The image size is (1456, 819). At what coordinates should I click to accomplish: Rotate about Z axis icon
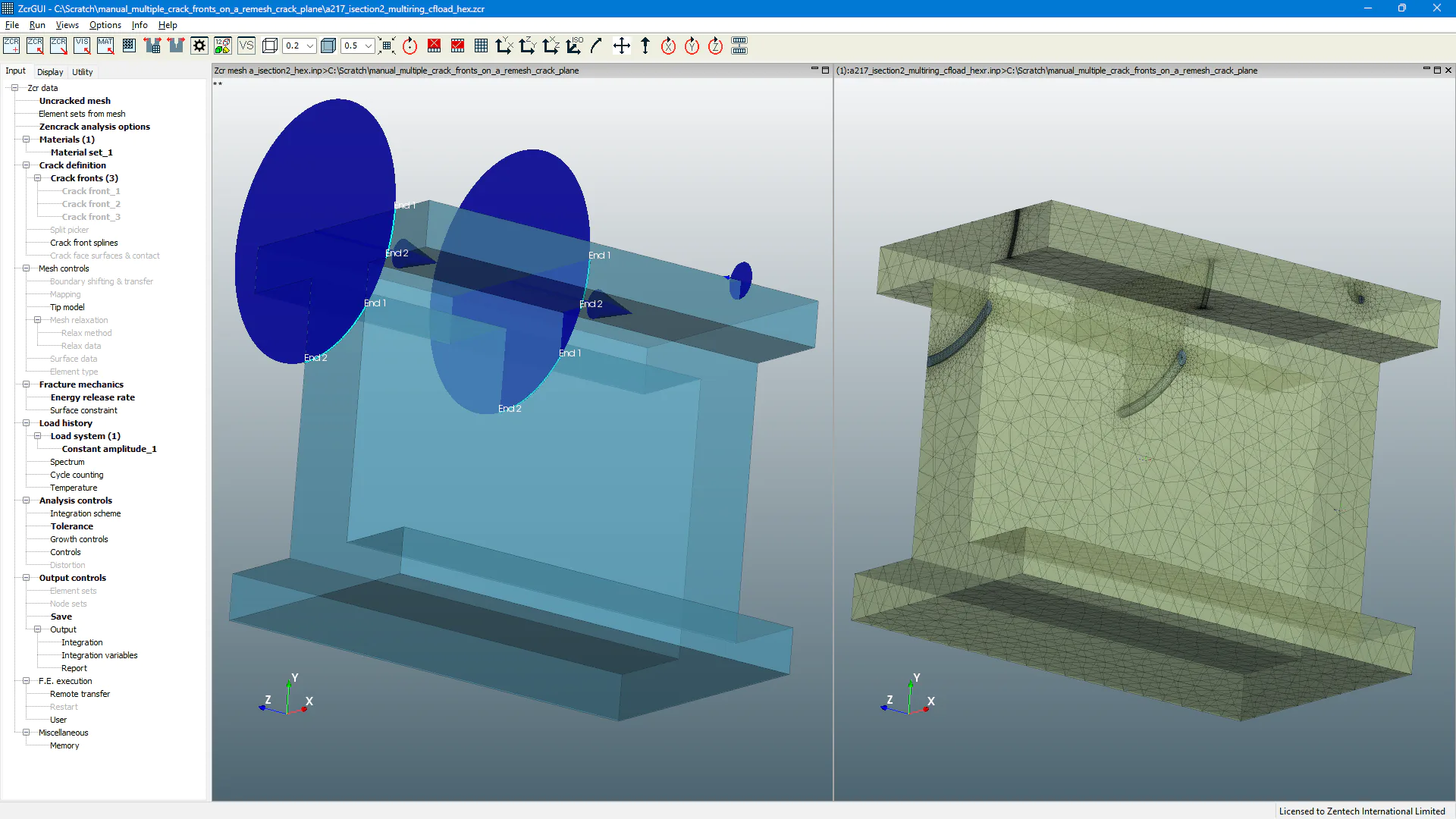[x=715, y=45]
